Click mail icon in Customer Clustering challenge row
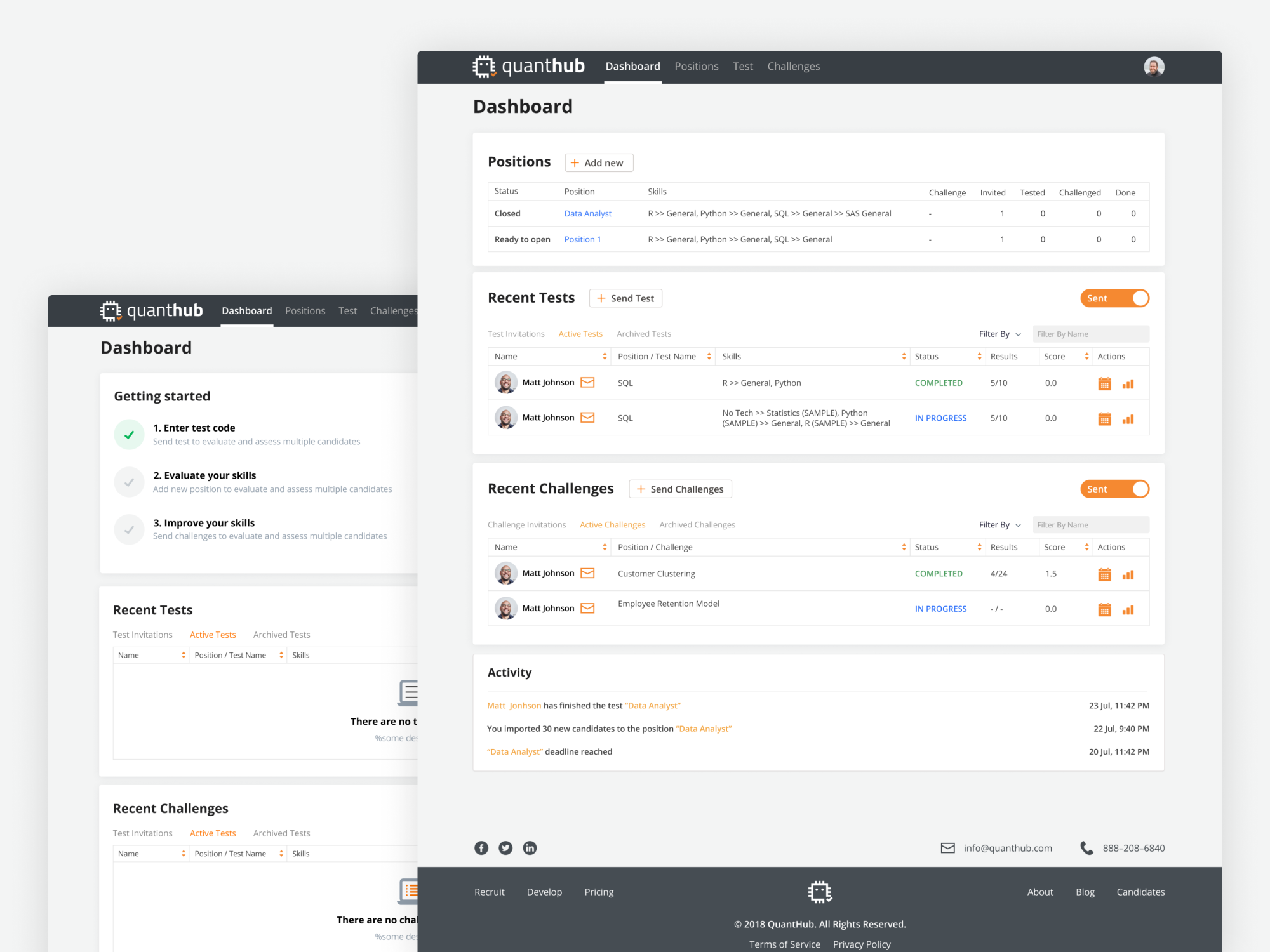 click(587, 573)
